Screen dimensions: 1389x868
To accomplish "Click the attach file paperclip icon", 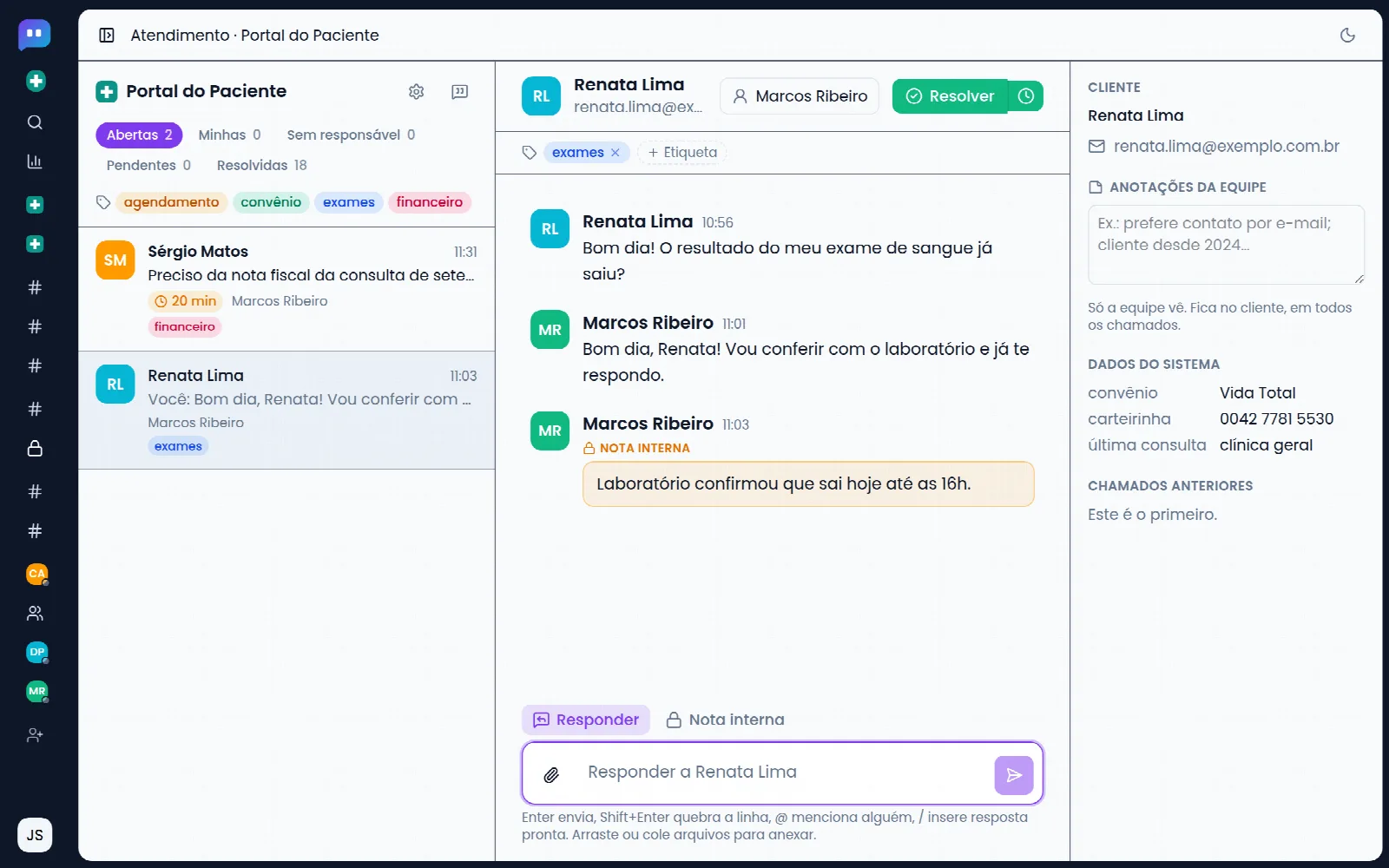I will 551,774.
